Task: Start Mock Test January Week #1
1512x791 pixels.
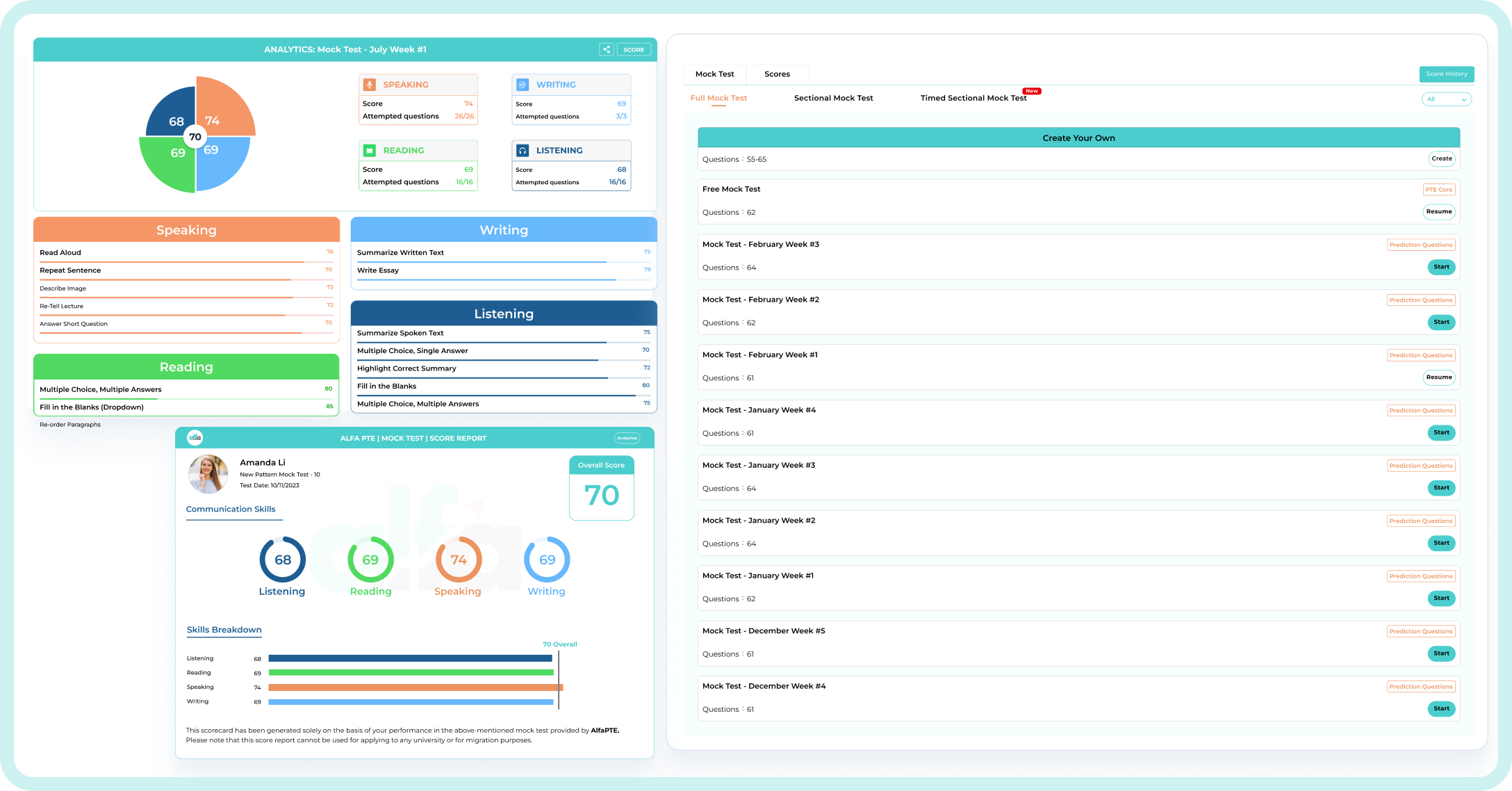Action: click(1441, 598)
